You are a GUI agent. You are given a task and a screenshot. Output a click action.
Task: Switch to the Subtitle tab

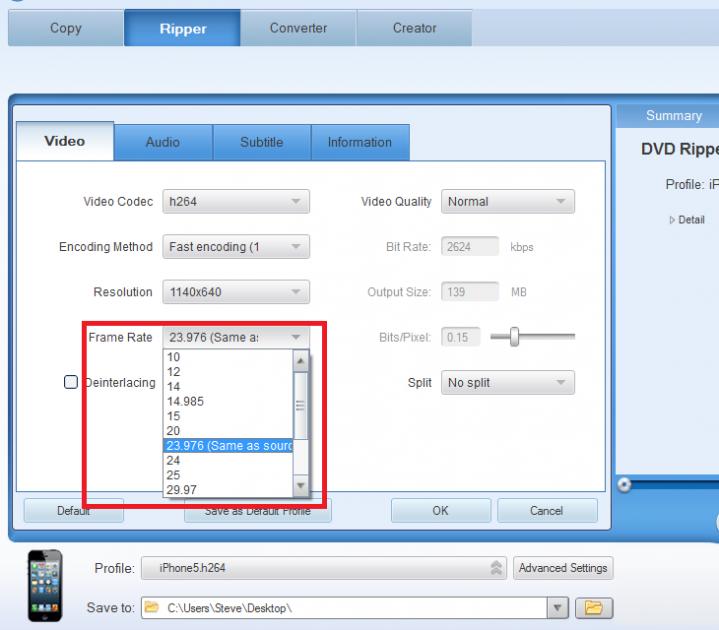pyautogui.click(x=261, y=143)
